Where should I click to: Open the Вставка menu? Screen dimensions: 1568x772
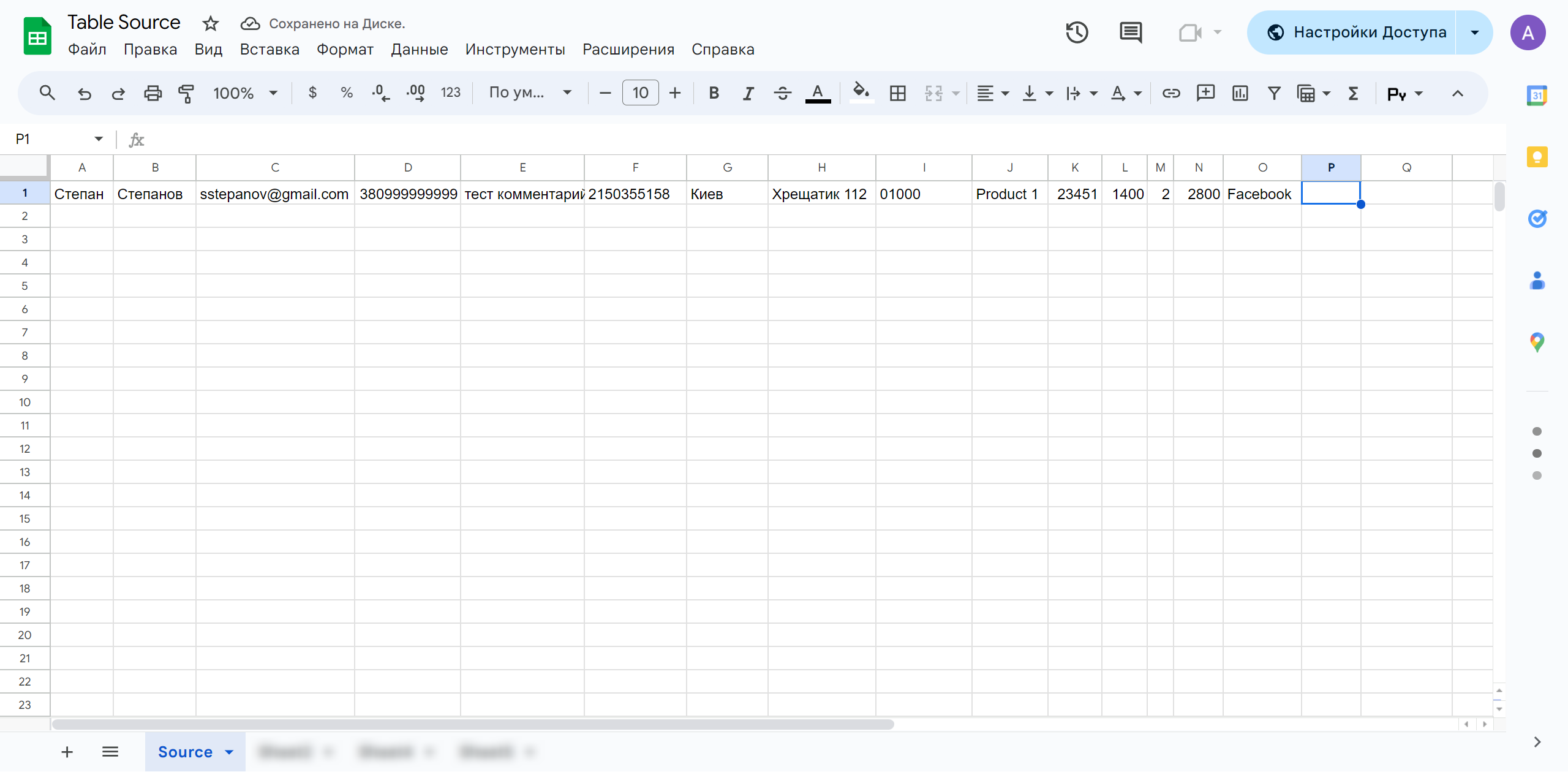(270, 48)
